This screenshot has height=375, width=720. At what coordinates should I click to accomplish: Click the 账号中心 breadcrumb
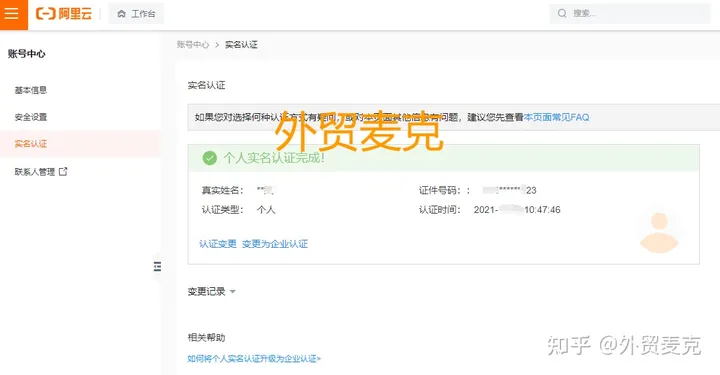[193, 45]
